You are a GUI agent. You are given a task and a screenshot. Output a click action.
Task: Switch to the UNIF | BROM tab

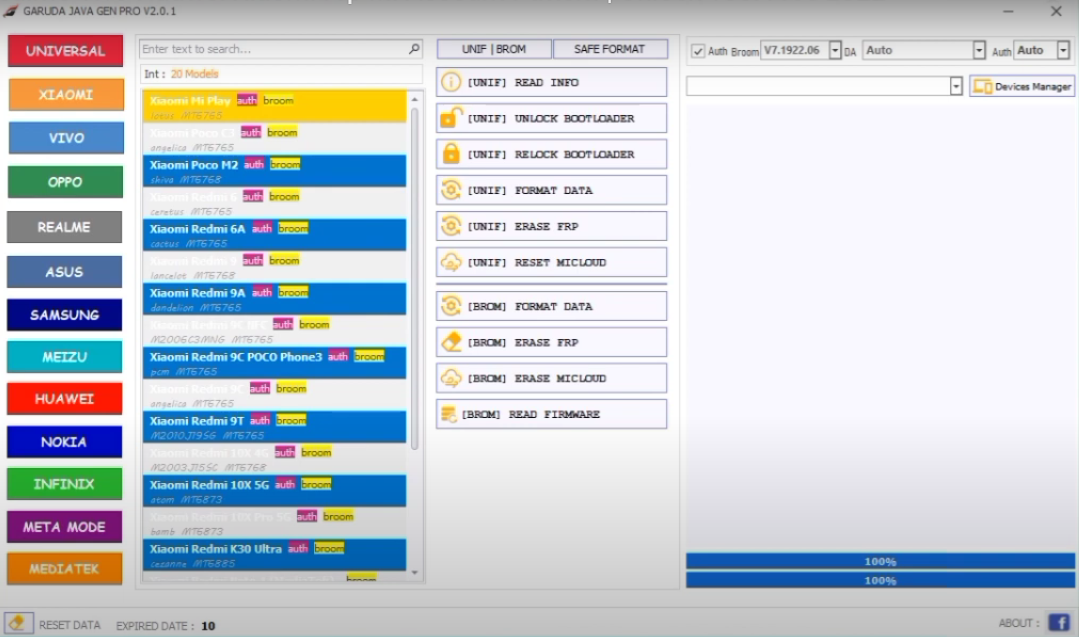point(494,49)
